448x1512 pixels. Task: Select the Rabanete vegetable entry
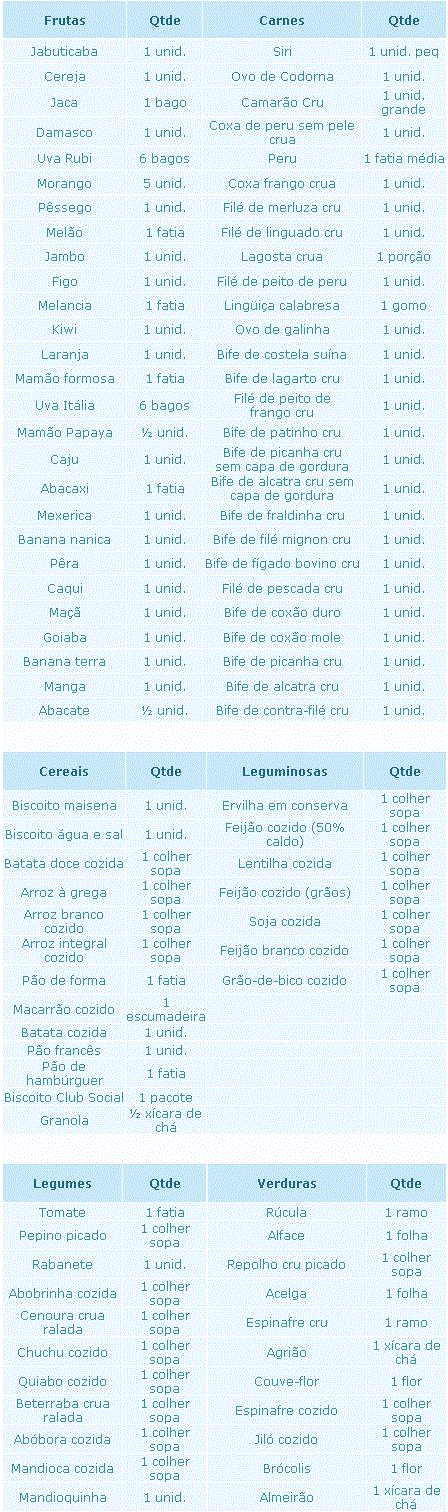point(63,1265)
